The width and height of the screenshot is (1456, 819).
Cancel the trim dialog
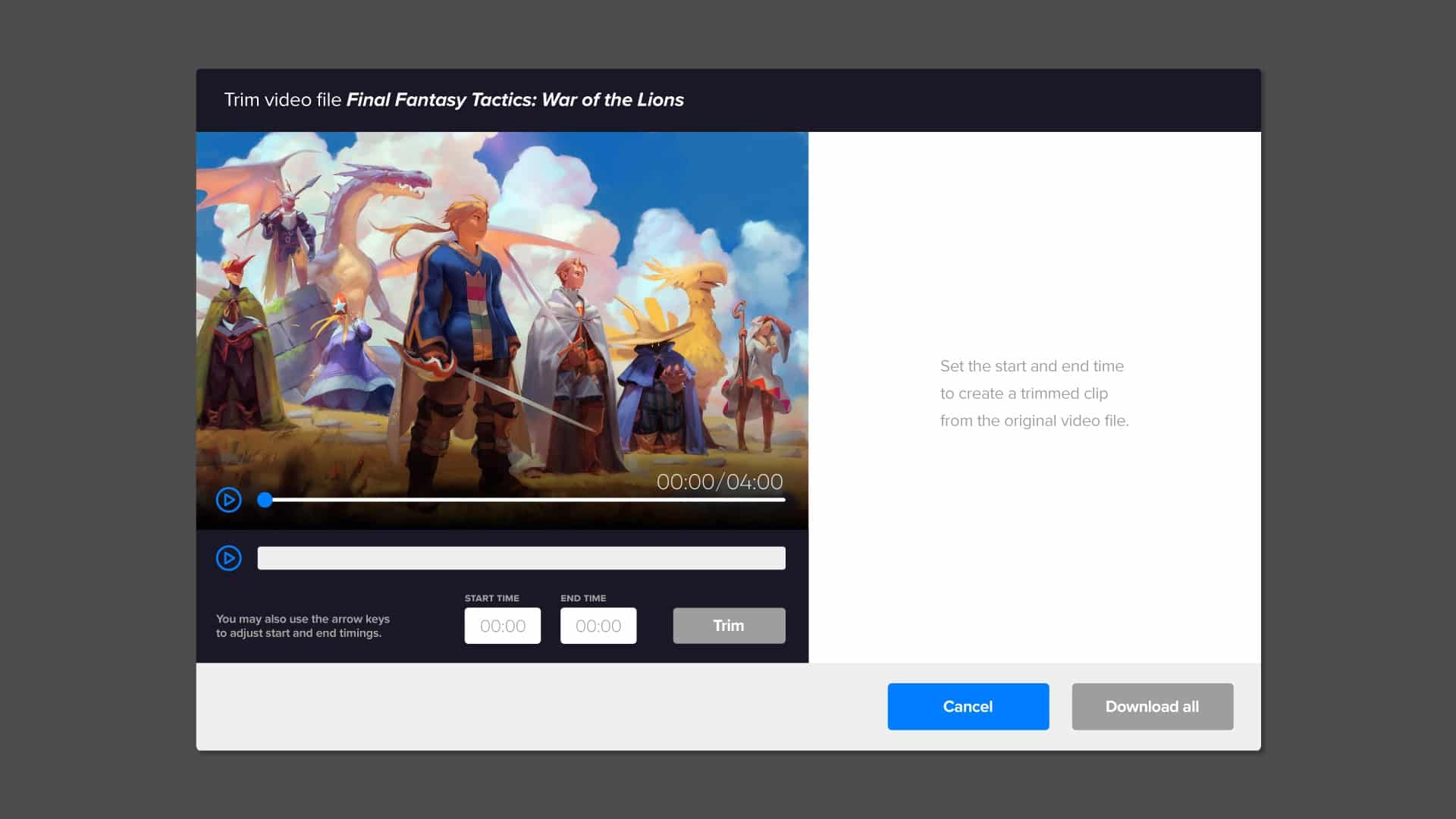[x=968, y=707]
